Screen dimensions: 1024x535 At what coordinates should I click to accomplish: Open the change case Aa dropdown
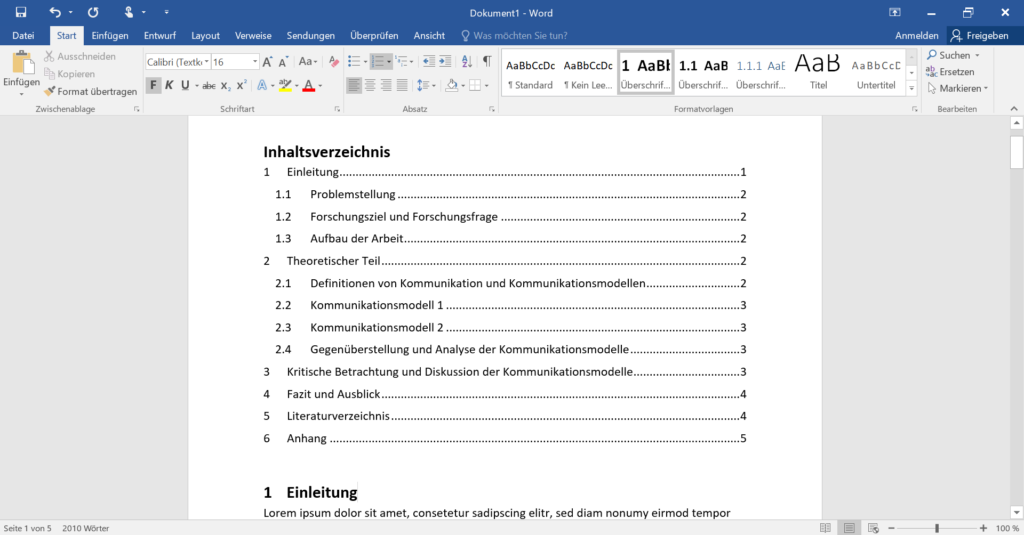[308, 62]
